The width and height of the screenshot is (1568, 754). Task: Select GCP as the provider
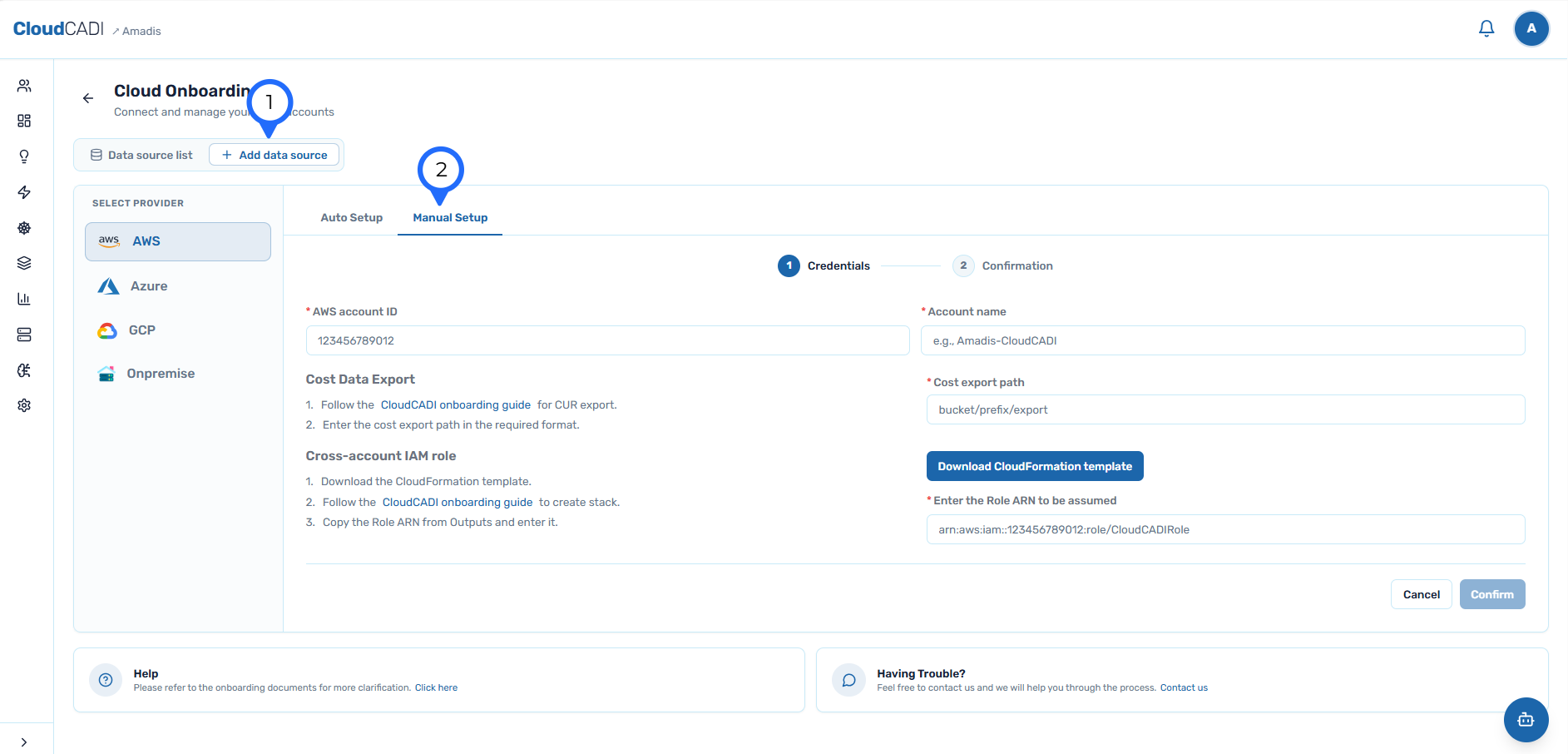point(178,330)
